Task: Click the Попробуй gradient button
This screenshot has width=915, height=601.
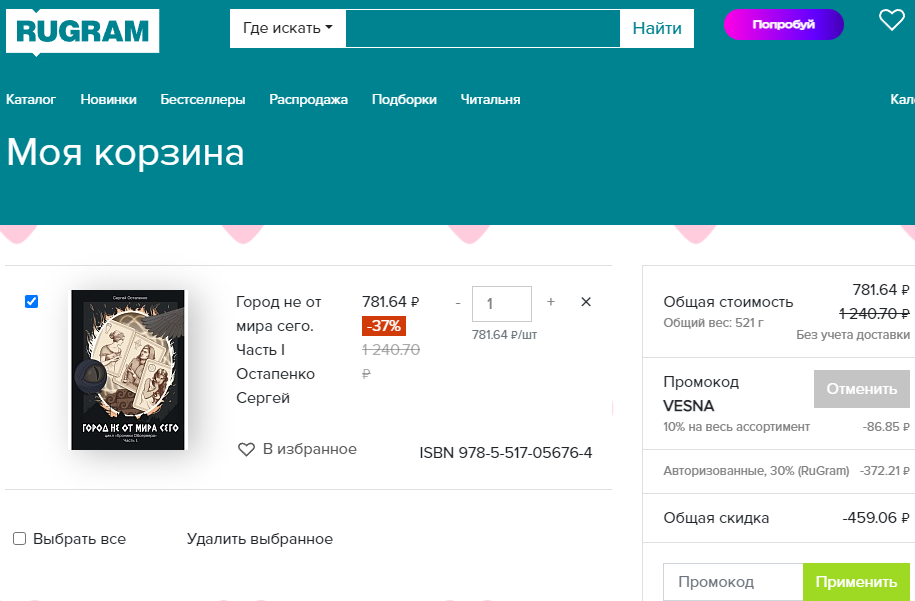Action: click(784, 25)
